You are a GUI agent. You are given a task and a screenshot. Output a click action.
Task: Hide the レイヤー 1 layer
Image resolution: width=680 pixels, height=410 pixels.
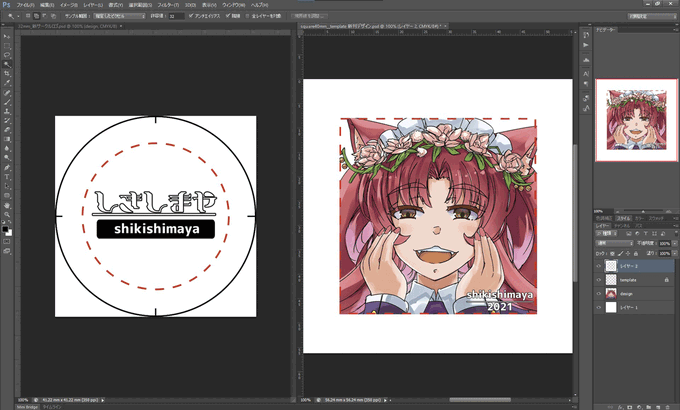598,308
